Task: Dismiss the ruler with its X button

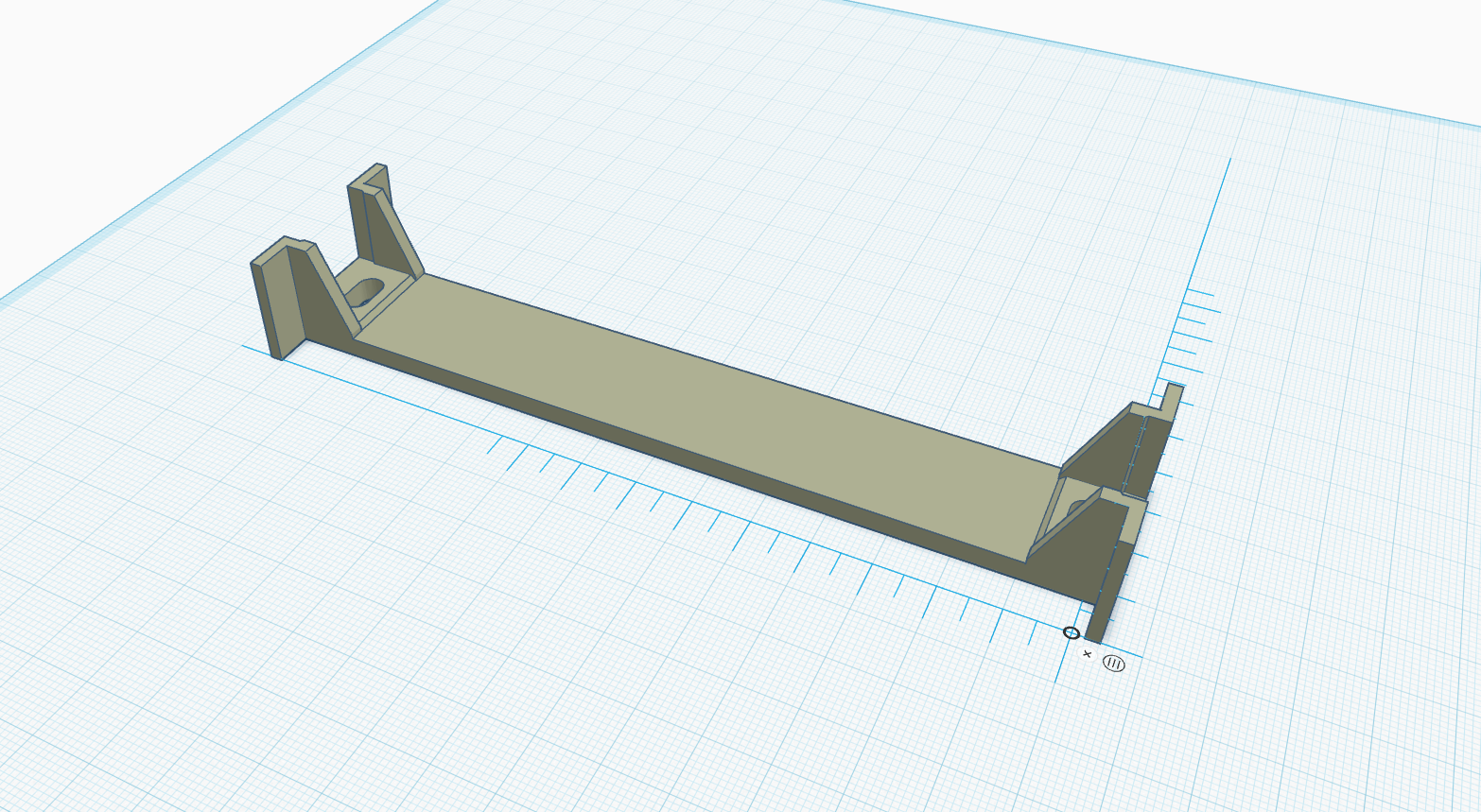Action: [x=1087, y=654]
